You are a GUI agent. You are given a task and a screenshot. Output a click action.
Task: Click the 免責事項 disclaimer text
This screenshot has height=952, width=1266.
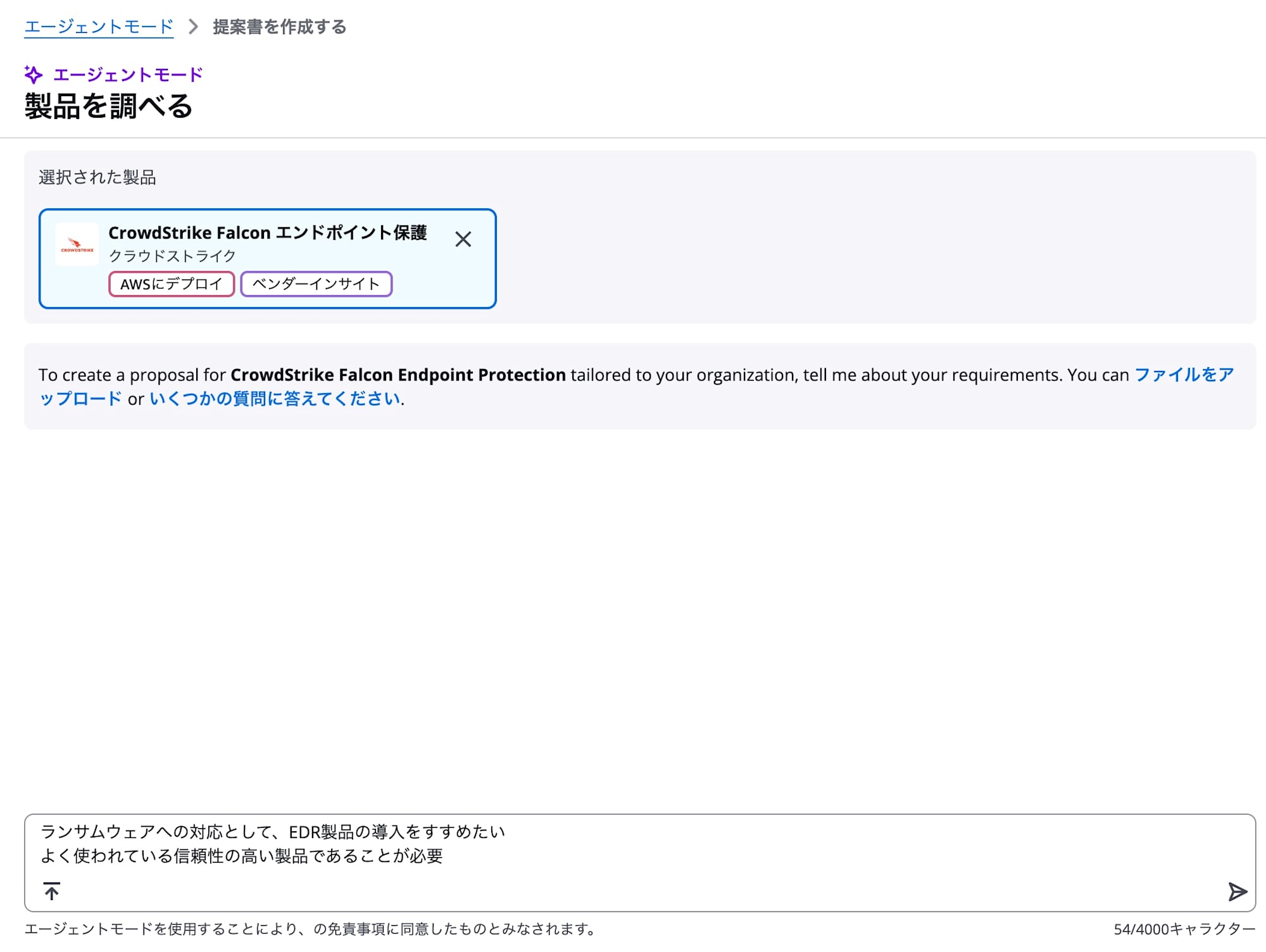click(x=356, y=929)
